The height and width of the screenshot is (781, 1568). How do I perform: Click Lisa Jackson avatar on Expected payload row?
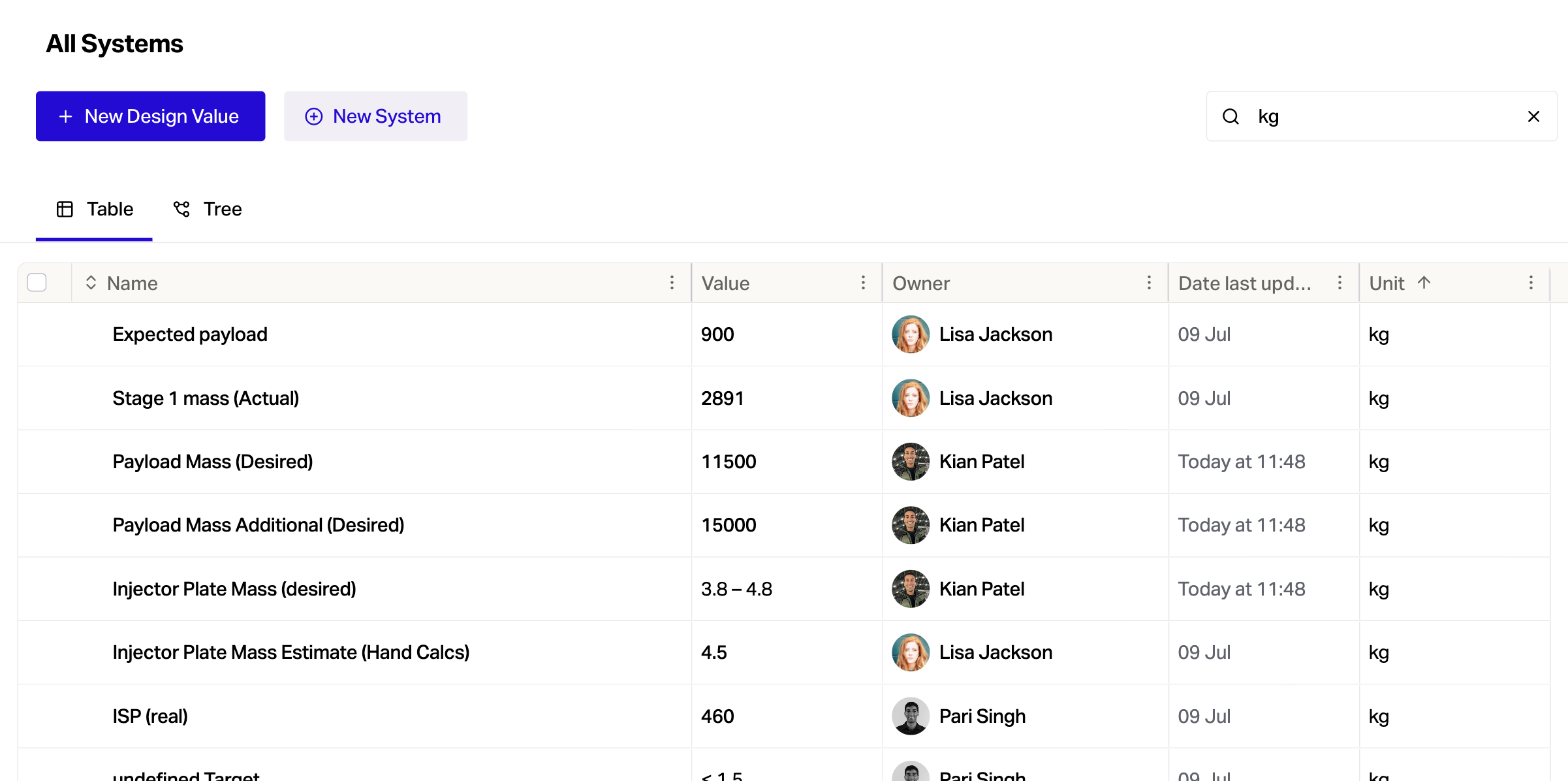tap(910, 334)
